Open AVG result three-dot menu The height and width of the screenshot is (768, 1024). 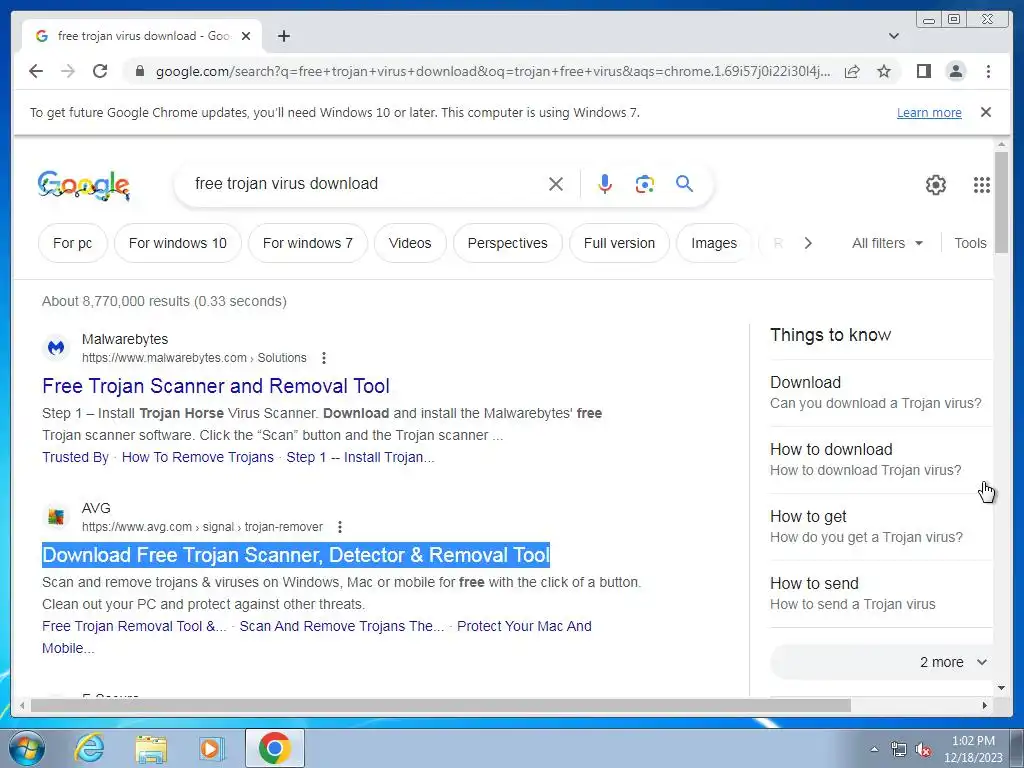click(x=340, y=527)
